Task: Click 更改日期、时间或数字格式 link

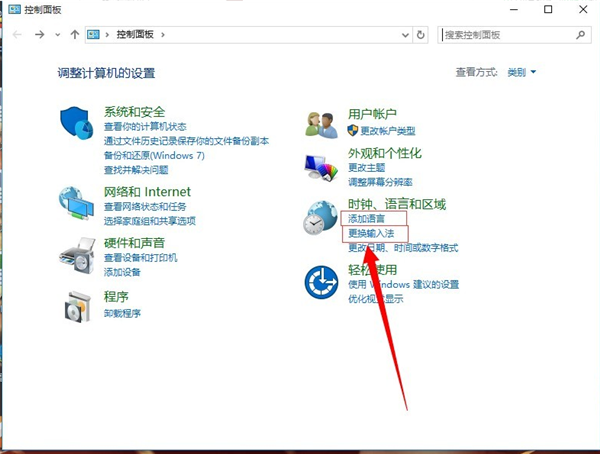Action: [403, 248]
